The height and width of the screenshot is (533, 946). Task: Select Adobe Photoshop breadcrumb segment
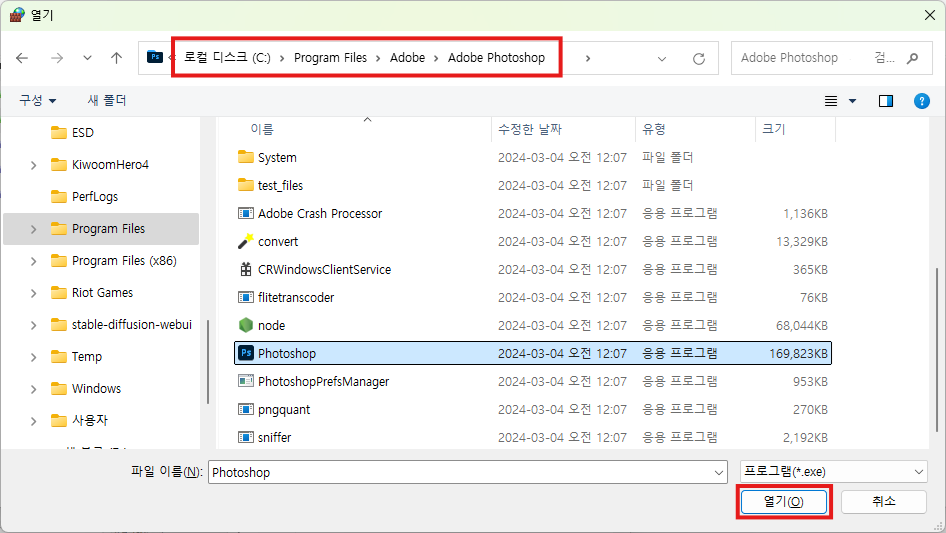click(x=496, y=57)
